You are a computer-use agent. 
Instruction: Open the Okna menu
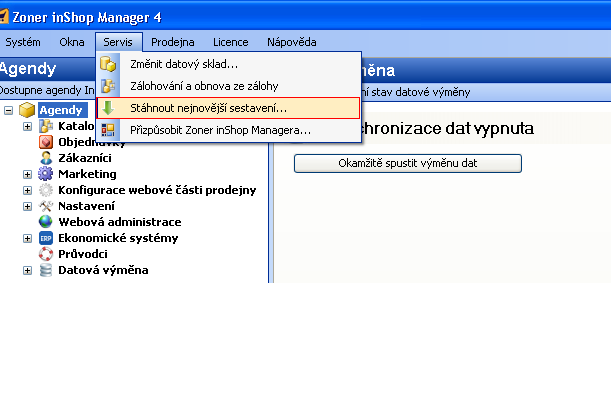72,42
